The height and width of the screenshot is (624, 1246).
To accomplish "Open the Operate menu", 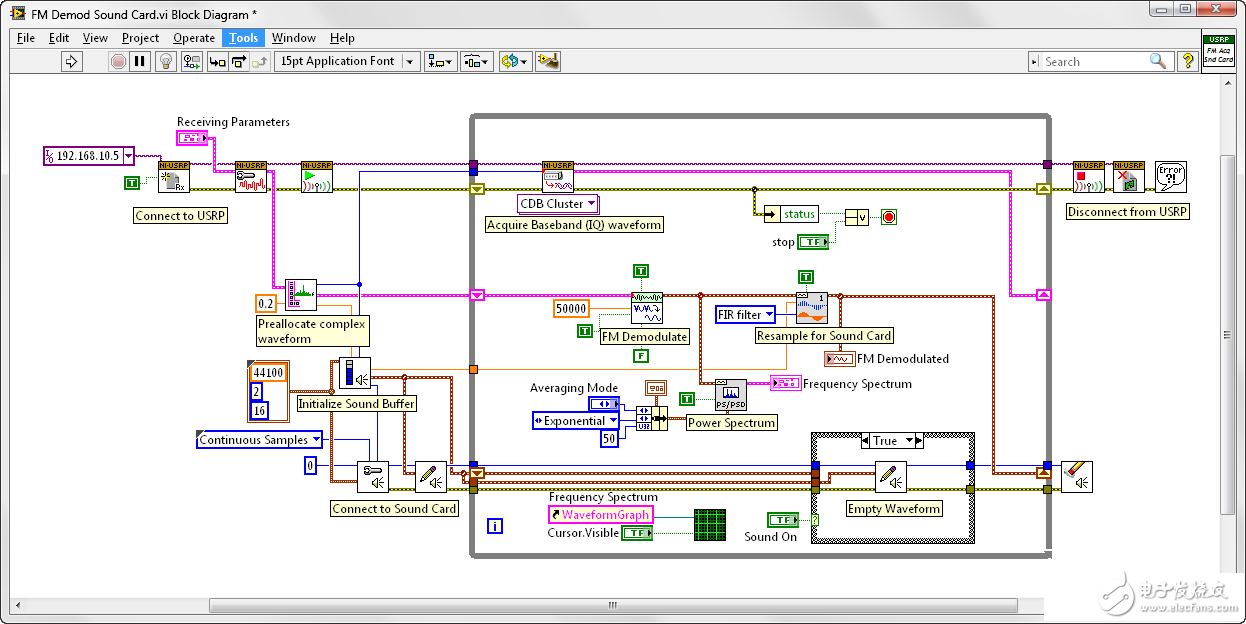I will tap(194, 38).
